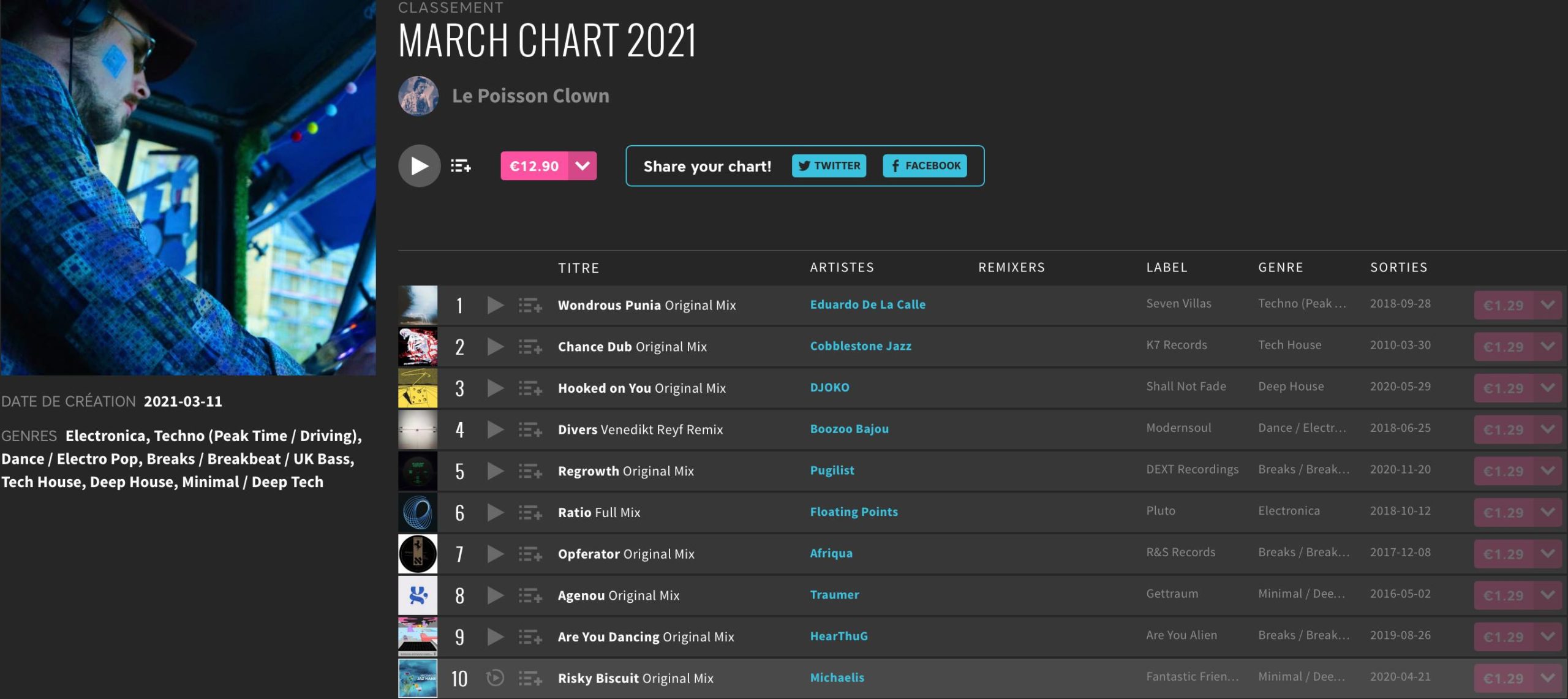Add whole chart to queue icon

(x=461, y=165)
